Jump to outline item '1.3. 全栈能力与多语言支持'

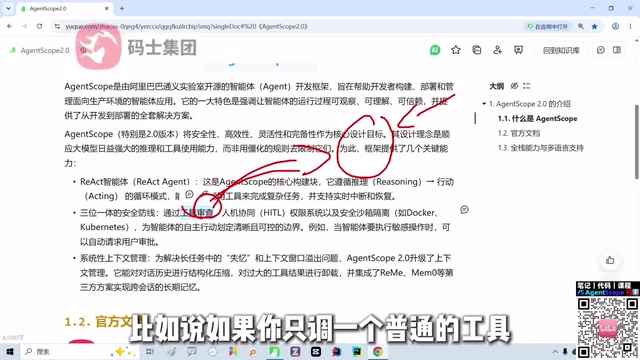[x=540, y=148]
